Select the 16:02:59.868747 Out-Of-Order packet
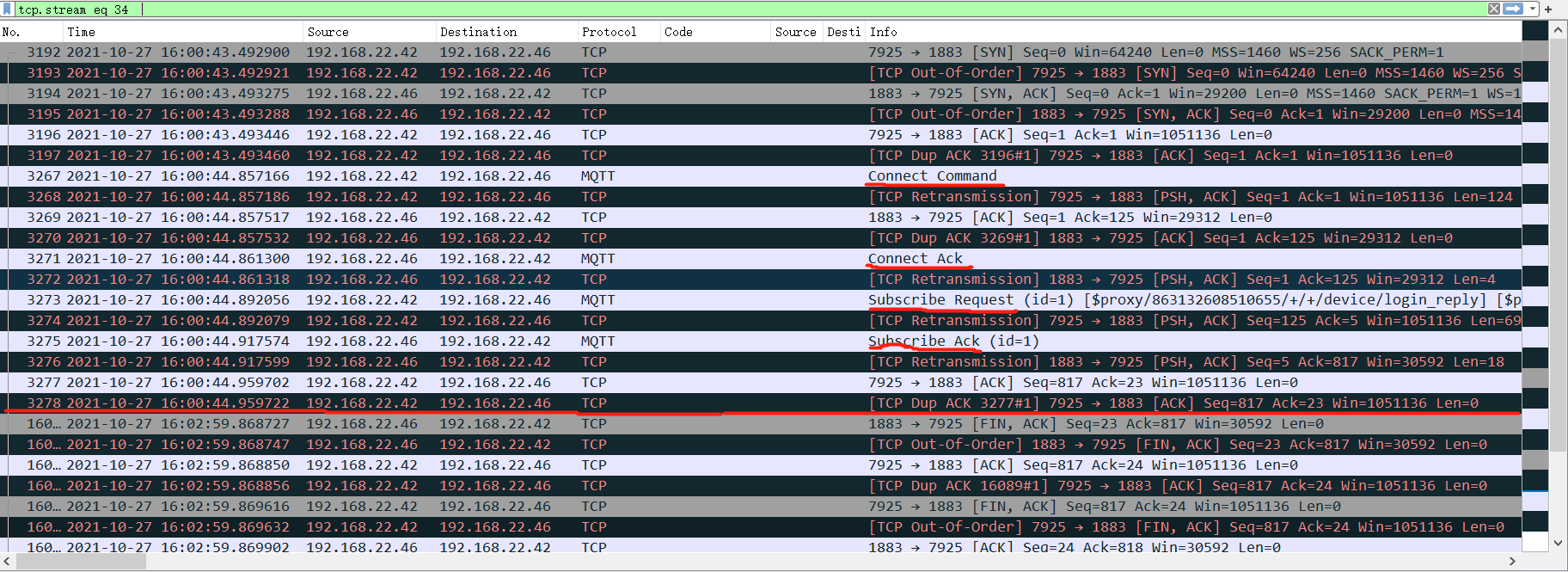The image size is (1568, 572). tap(761, 445)
